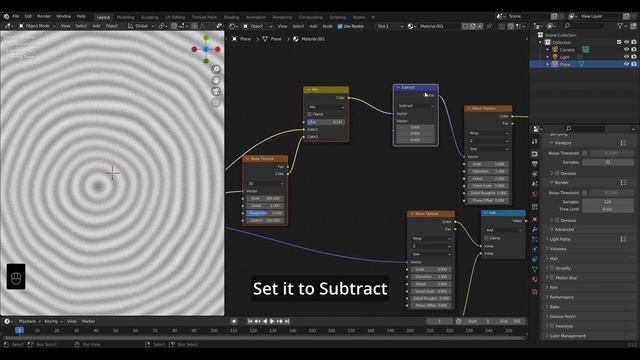This screenshot has width=640, height=360.
Task: Open the File menu
Action: coord(16,16)
